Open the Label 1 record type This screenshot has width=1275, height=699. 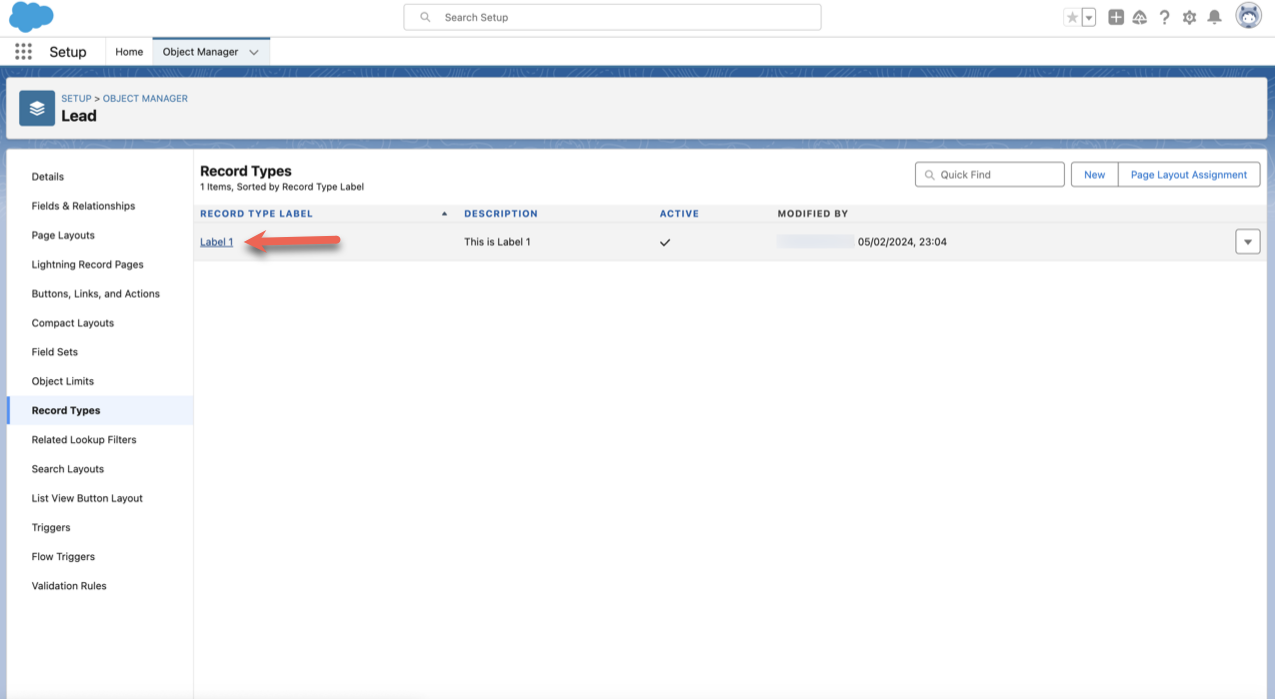click(x=216, y=242)
